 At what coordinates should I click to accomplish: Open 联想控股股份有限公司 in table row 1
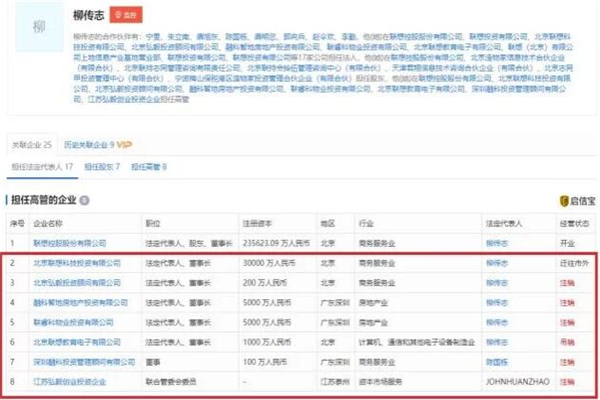70,243
